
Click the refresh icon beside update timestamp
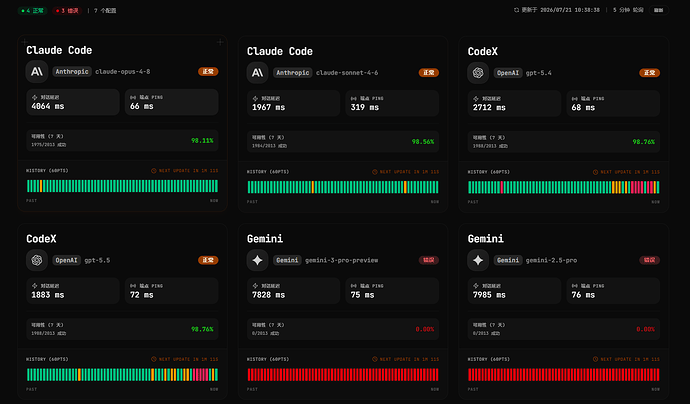click(x=516, y=10)
